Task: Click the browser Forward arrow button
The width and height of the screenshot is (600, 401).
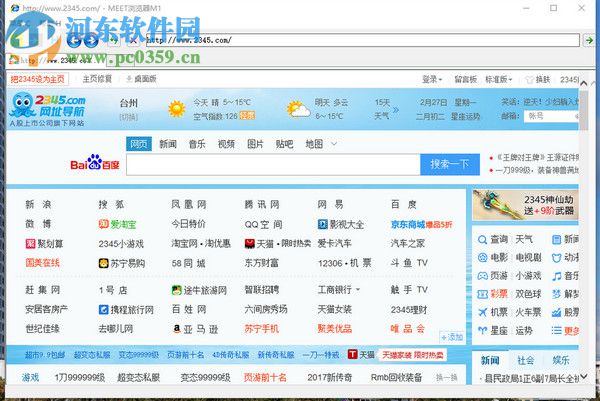Action: pyautogui.click(x=90, y=40)
